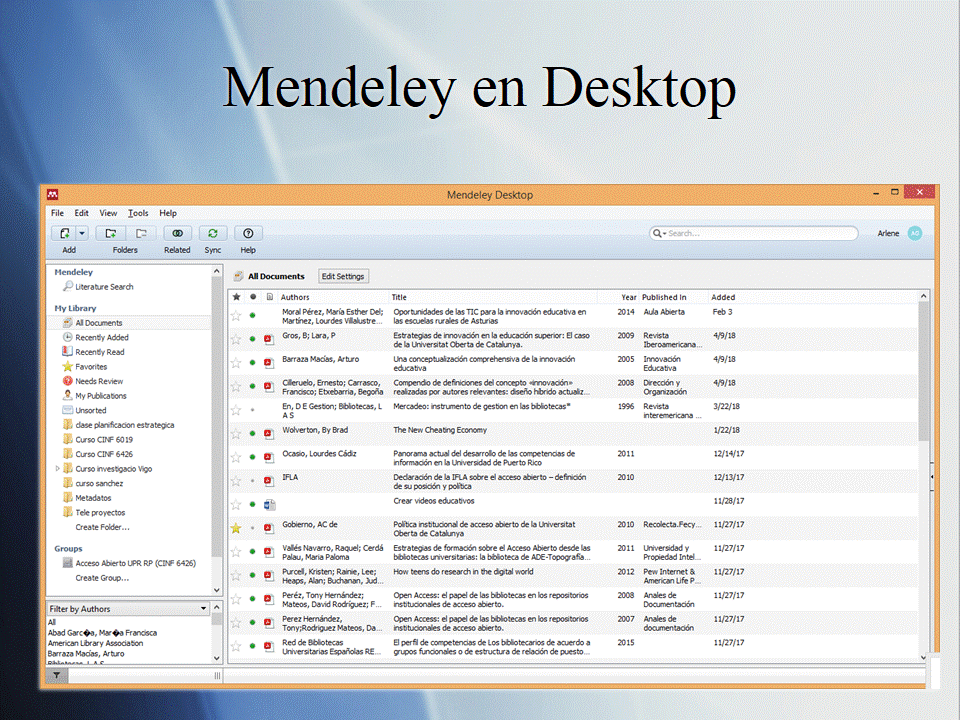Image resolution: width=960 pixels, height=720 pixels.
Task: Open the search magnifier options dropdown
Action: point(659,233)
